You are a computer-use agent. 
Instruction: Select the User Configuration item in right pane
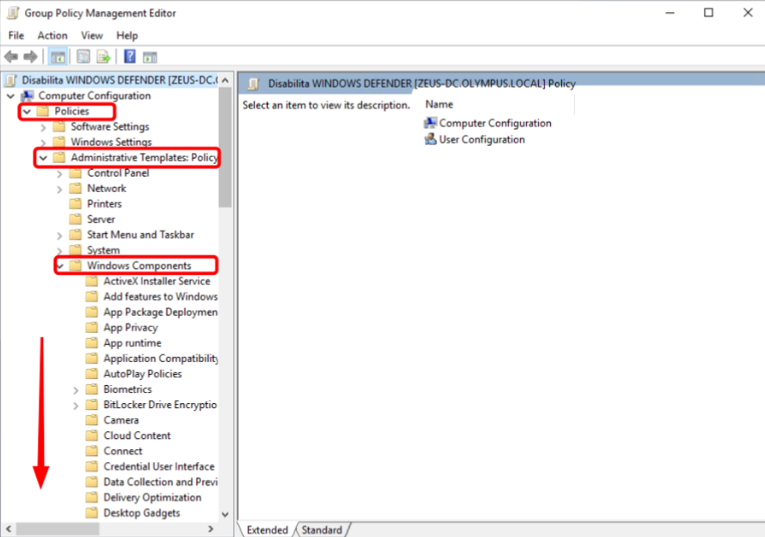[481, 140]
